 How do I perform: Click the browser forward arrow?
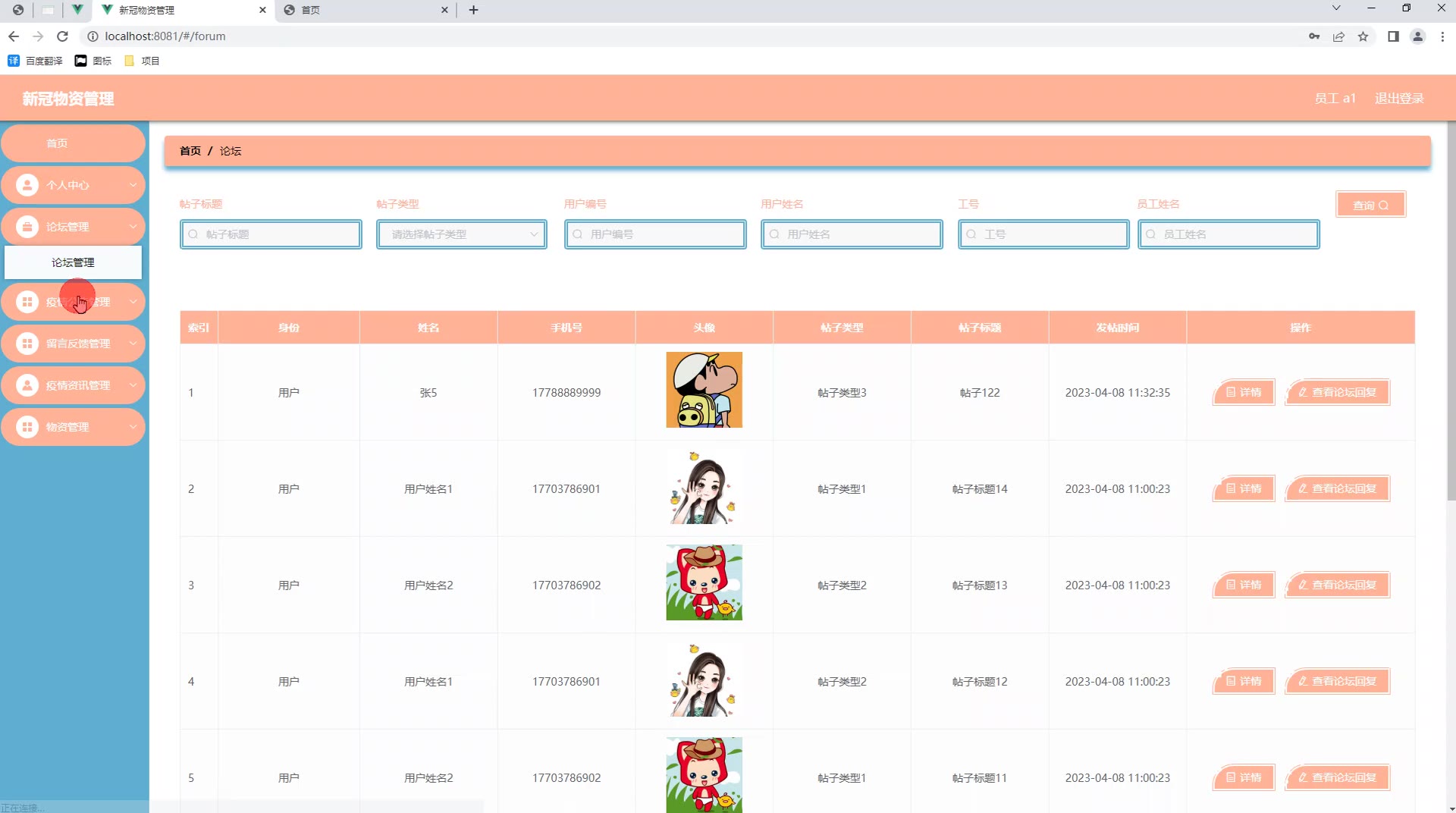(x=38, y=36)
